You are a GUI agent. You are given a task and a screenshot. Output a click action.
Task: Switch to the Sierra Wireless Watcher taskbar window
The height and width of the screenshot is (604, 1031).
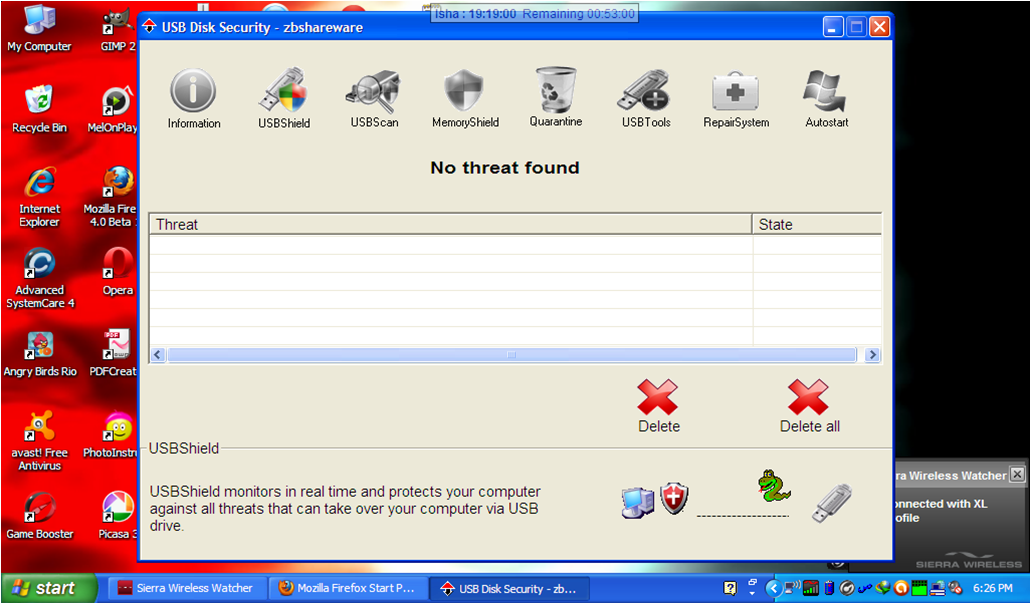coord(186,588)
